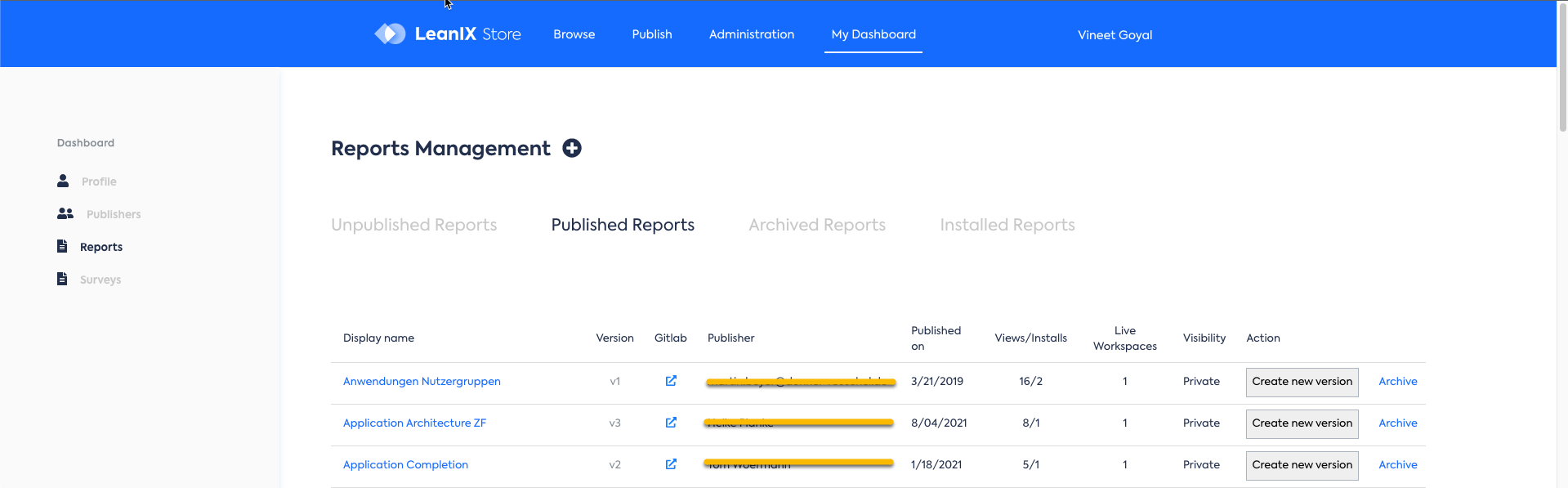Click the LeanIX Store logo
This screenshot has width=1568, height=488.
tap(448, 34)
